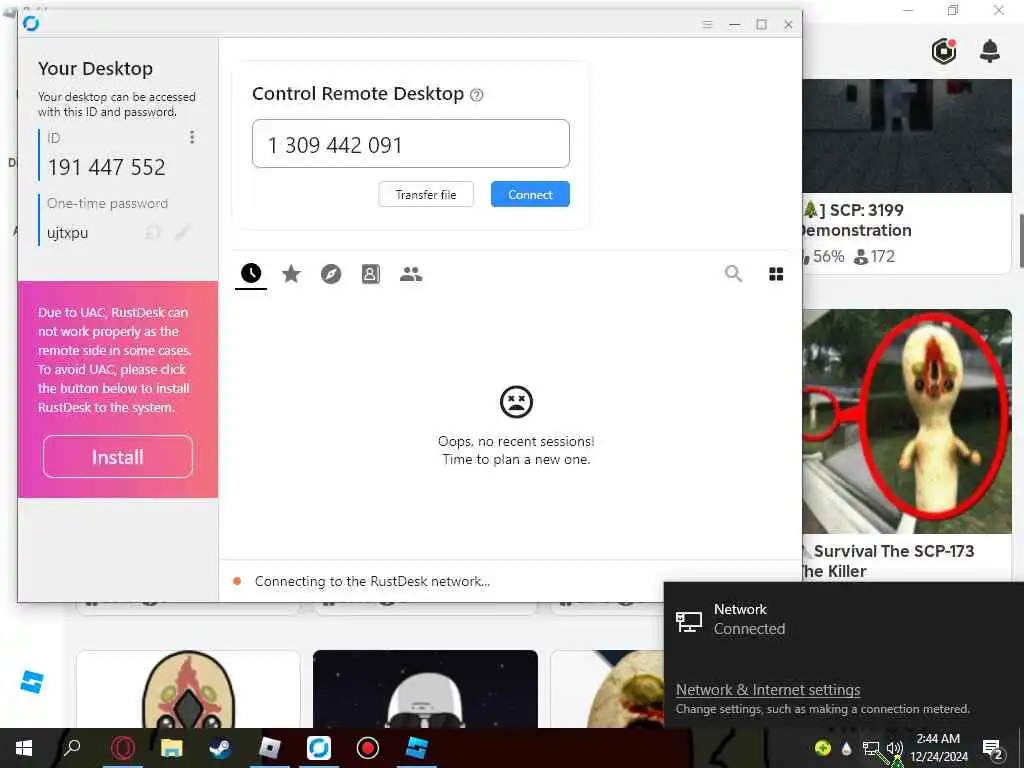The height and width of the screenshot is (768, 1024).
Task: Click the taskbar clock showing 2:44 AM
Action: tap(938, 748)
